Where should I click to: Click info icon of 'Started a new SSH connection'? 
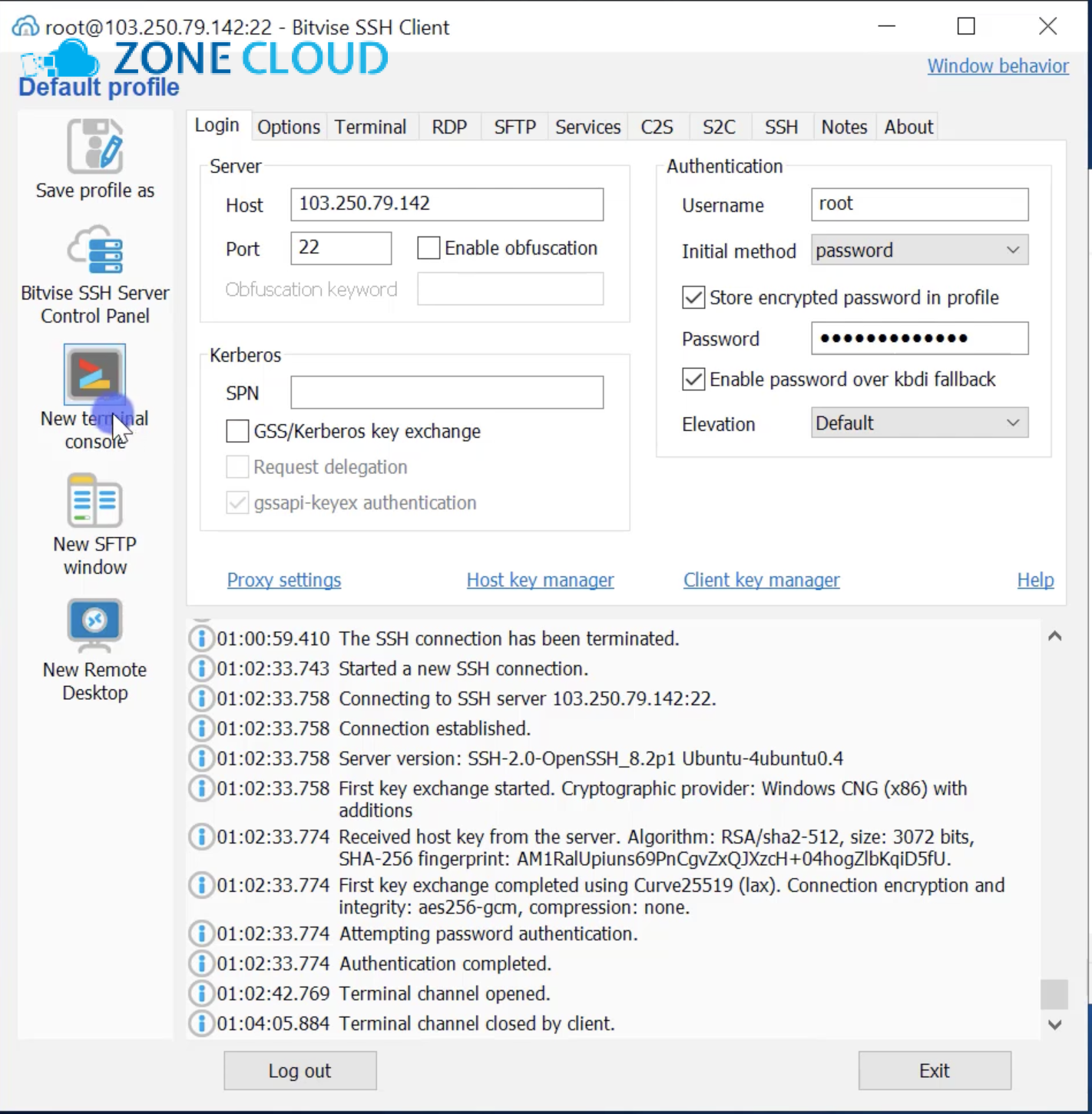coord(201,668)
